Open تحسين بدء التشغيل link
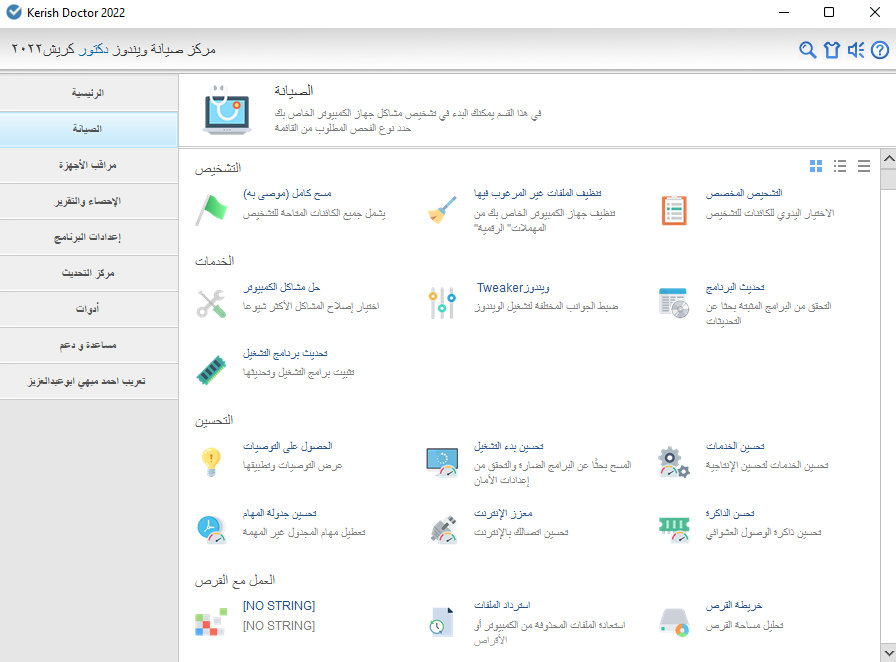The image size is (896, 662). [508, 446]
